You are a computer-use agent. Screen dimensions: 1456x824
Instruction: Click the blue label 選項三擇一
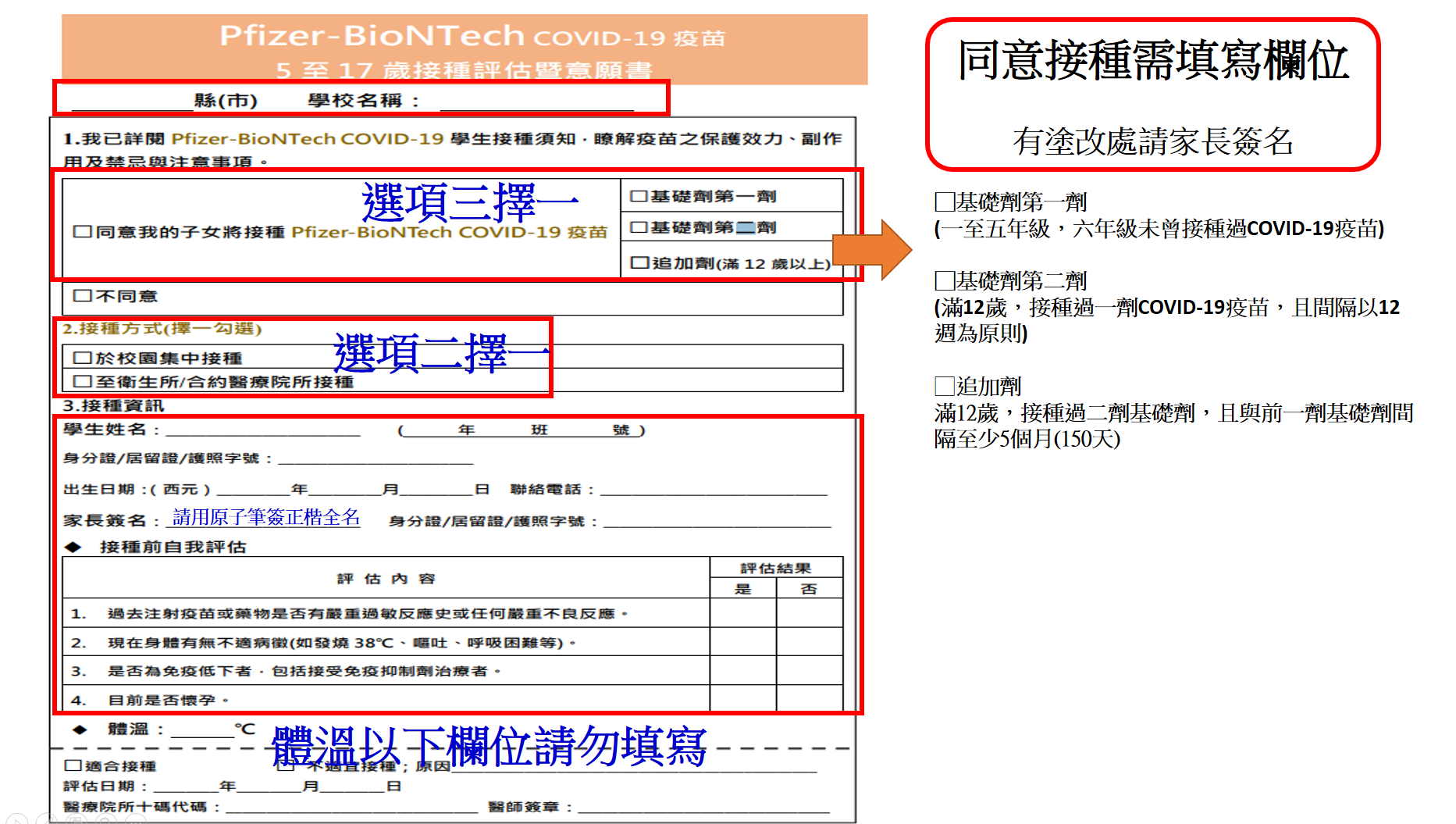(470, 202)
